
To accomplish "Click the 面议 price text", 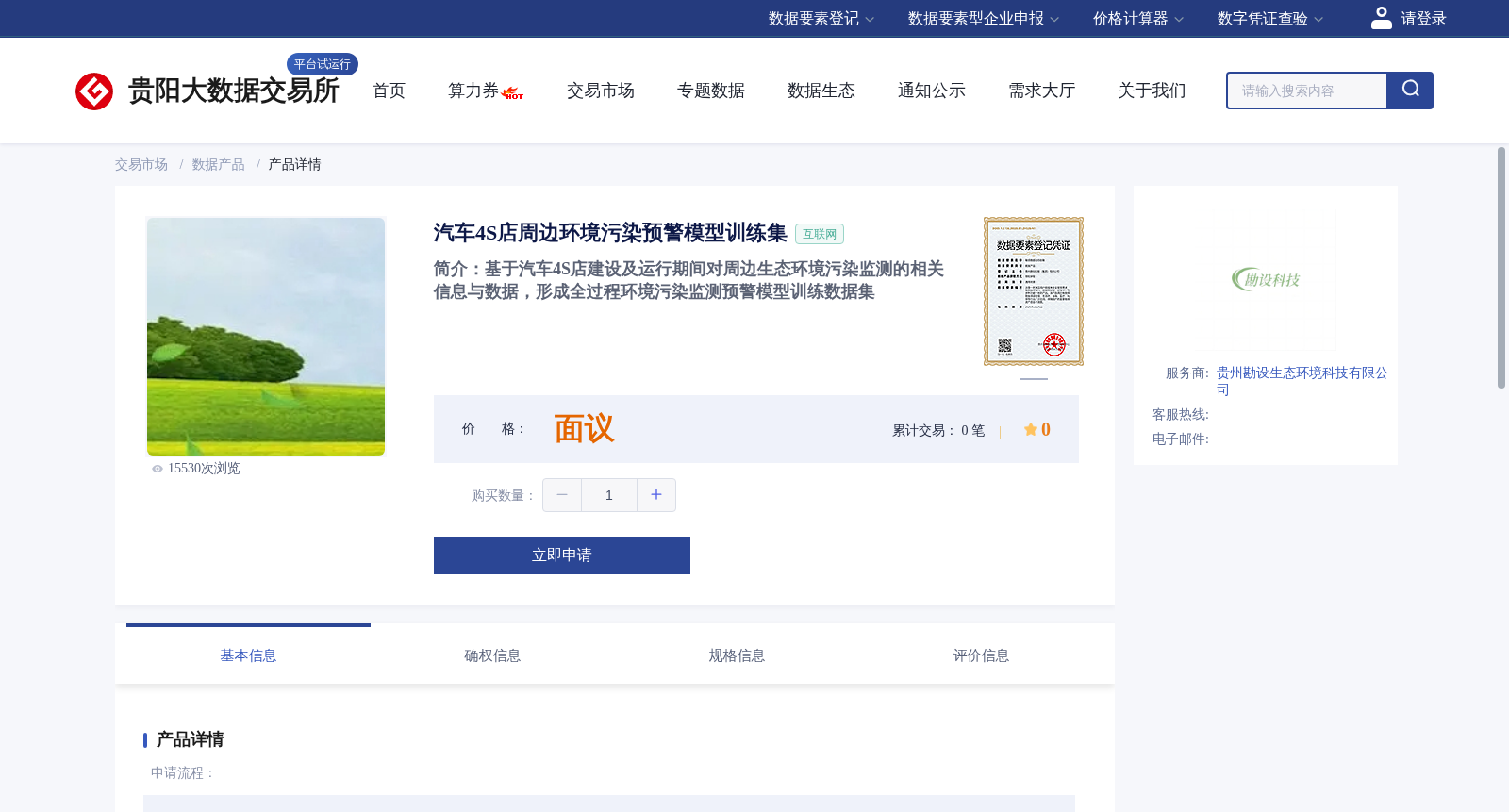I will coord(584,429).
